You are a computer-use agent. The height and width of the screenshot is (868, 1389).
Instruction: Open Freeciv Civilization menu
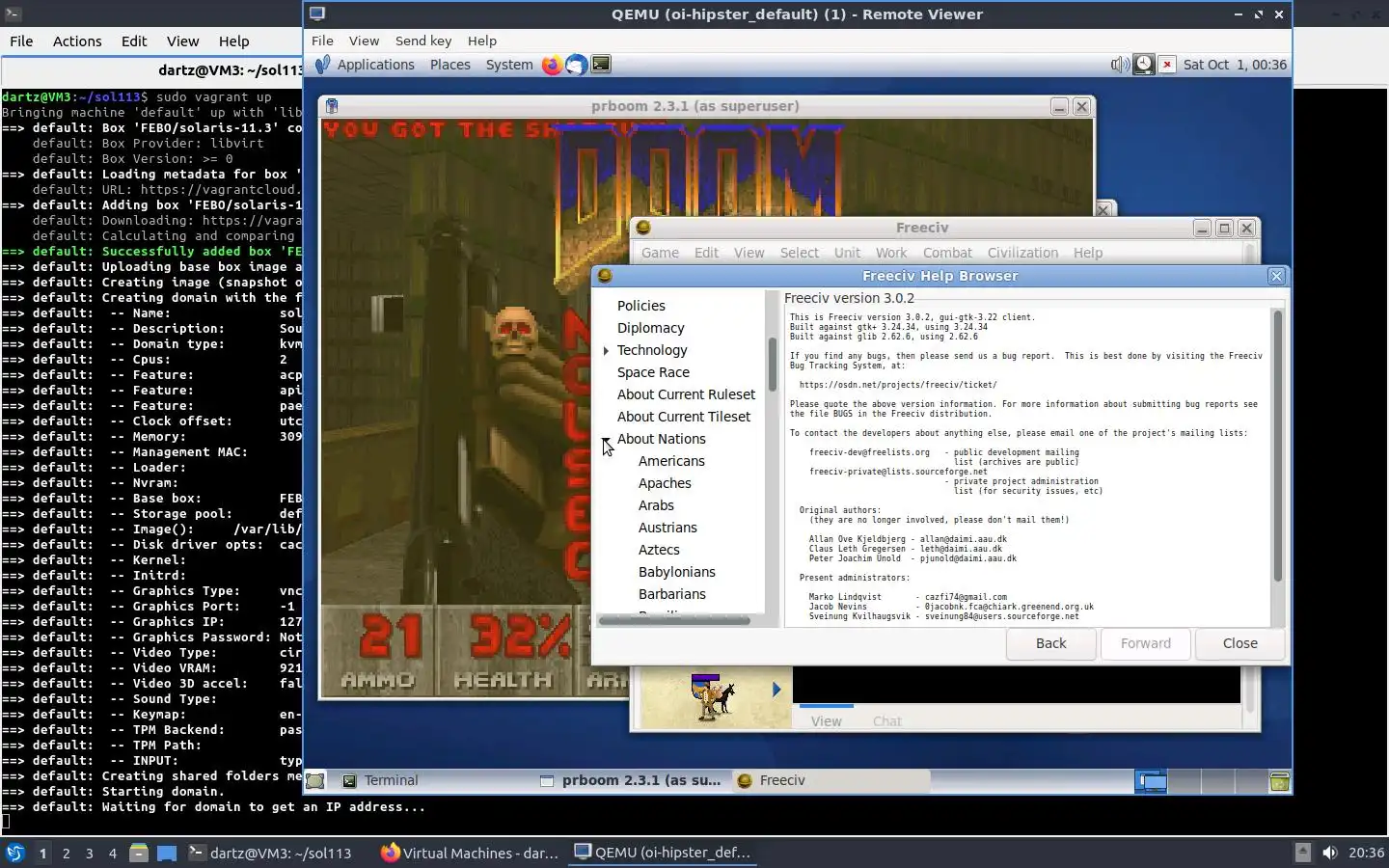click(1022, 253)
